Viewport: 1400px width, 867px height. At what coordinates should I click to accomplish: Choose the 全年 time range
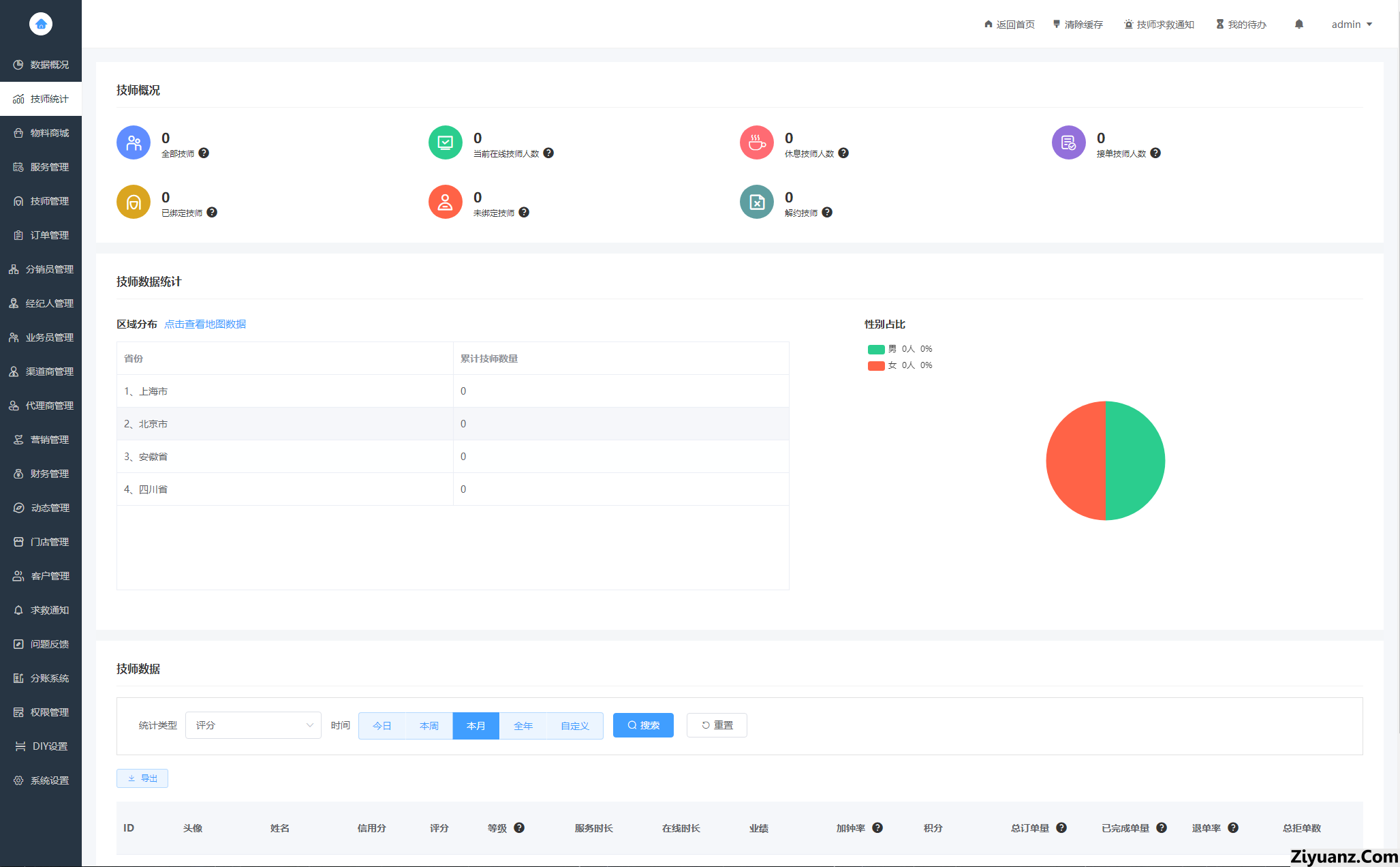523,726
